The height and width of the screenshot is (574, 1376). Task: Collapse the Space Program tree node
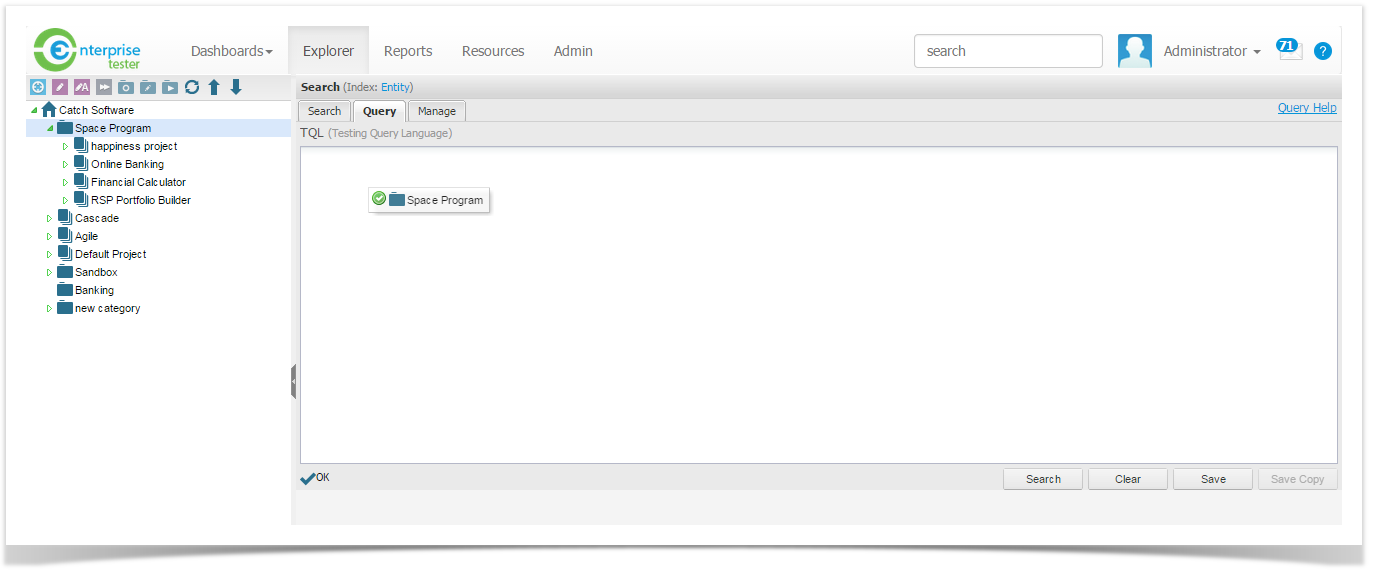click(50, 128)
